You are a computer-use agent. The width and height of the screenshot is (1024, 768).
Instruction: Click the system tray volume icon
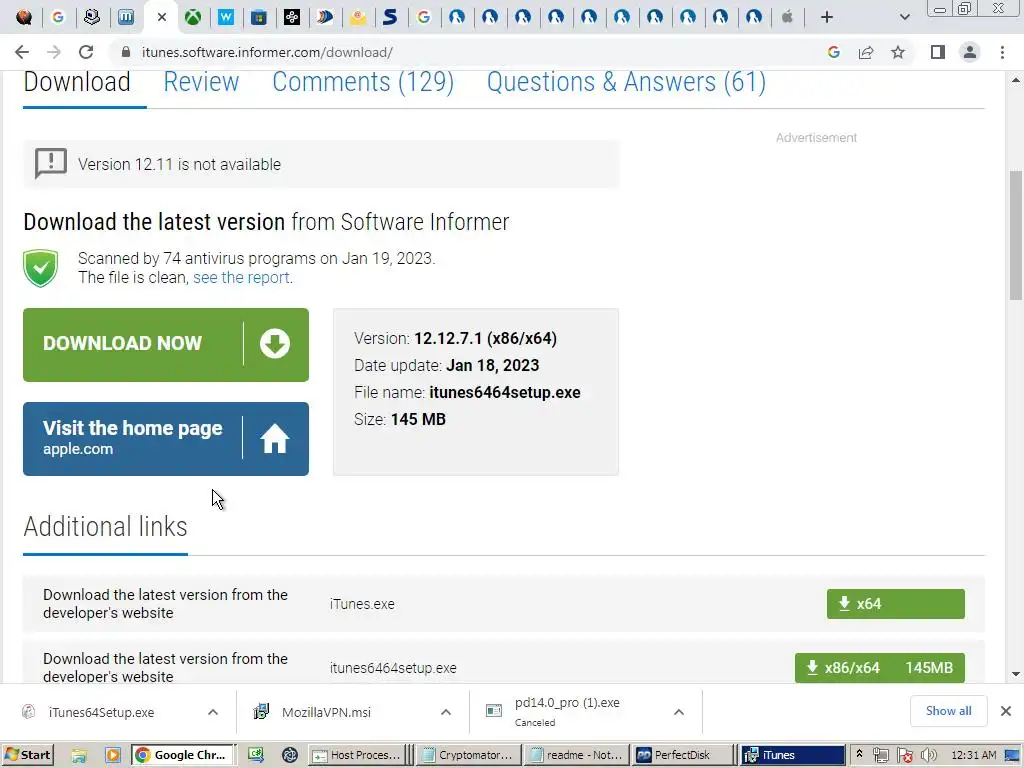point(927,756)
